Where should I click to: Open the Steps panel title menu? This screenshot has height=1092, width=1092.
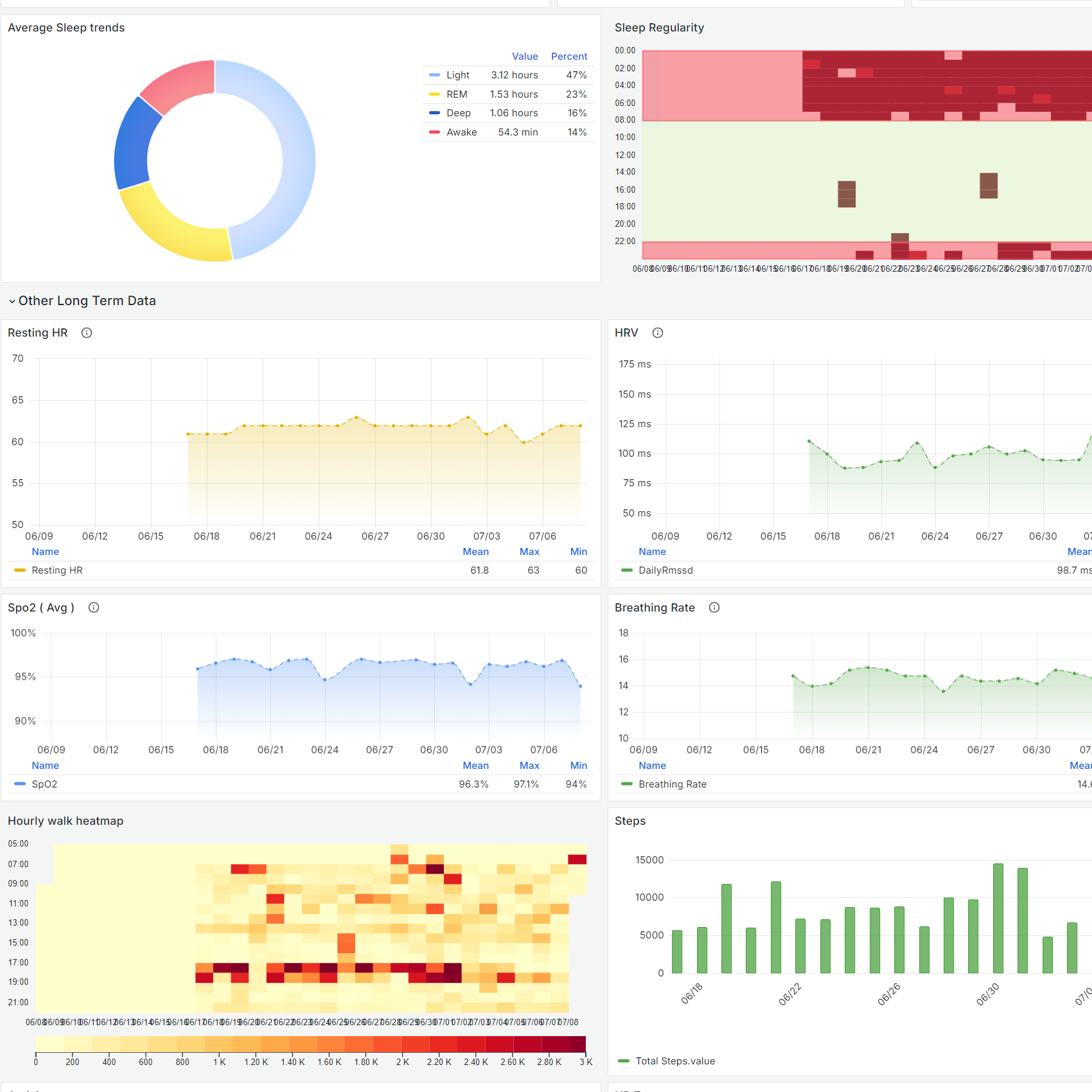tap(630, 820)
